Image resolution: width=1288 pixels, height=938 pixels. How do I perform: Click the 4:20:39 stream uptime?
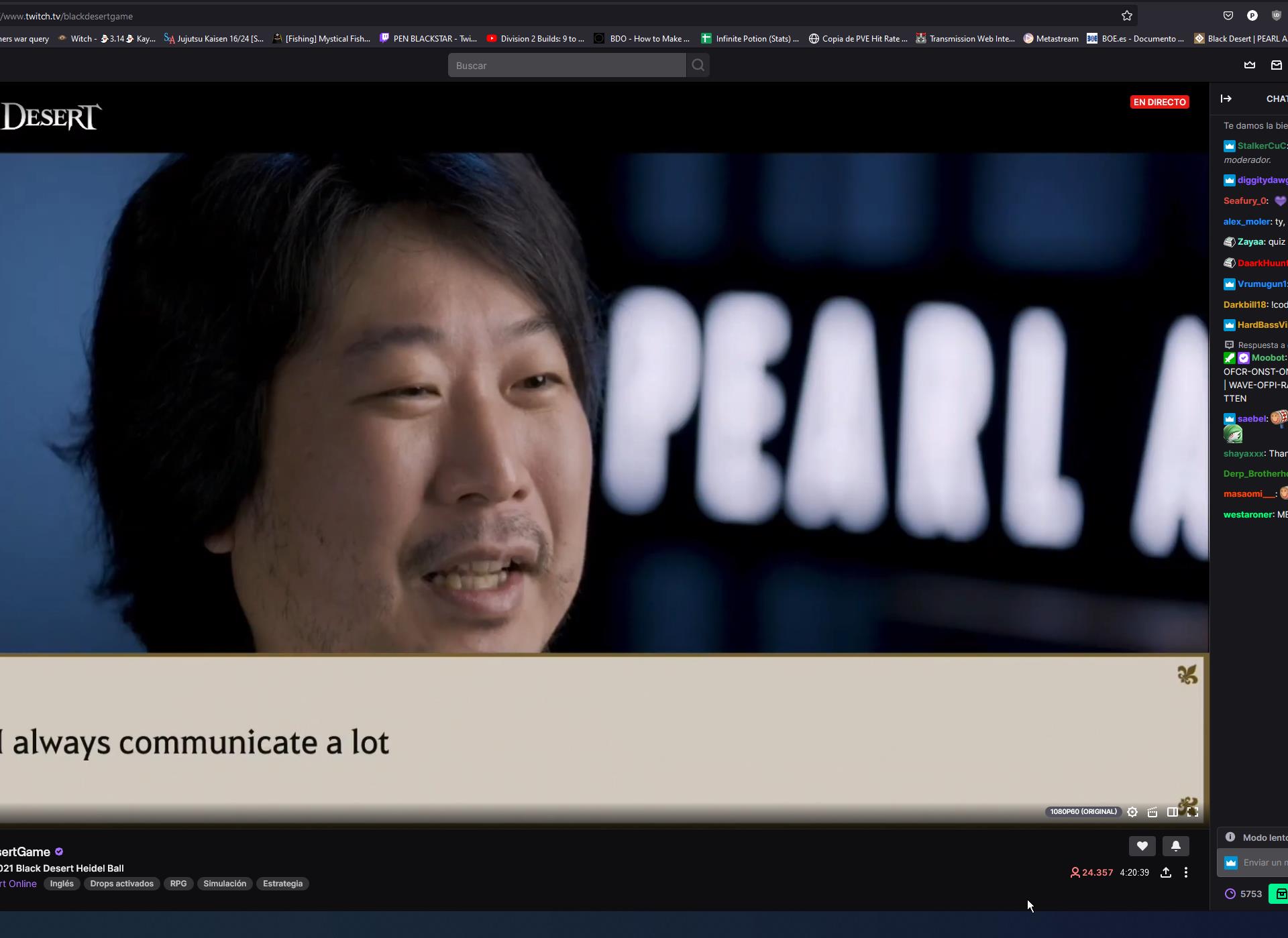click(x=1134, y=872)
